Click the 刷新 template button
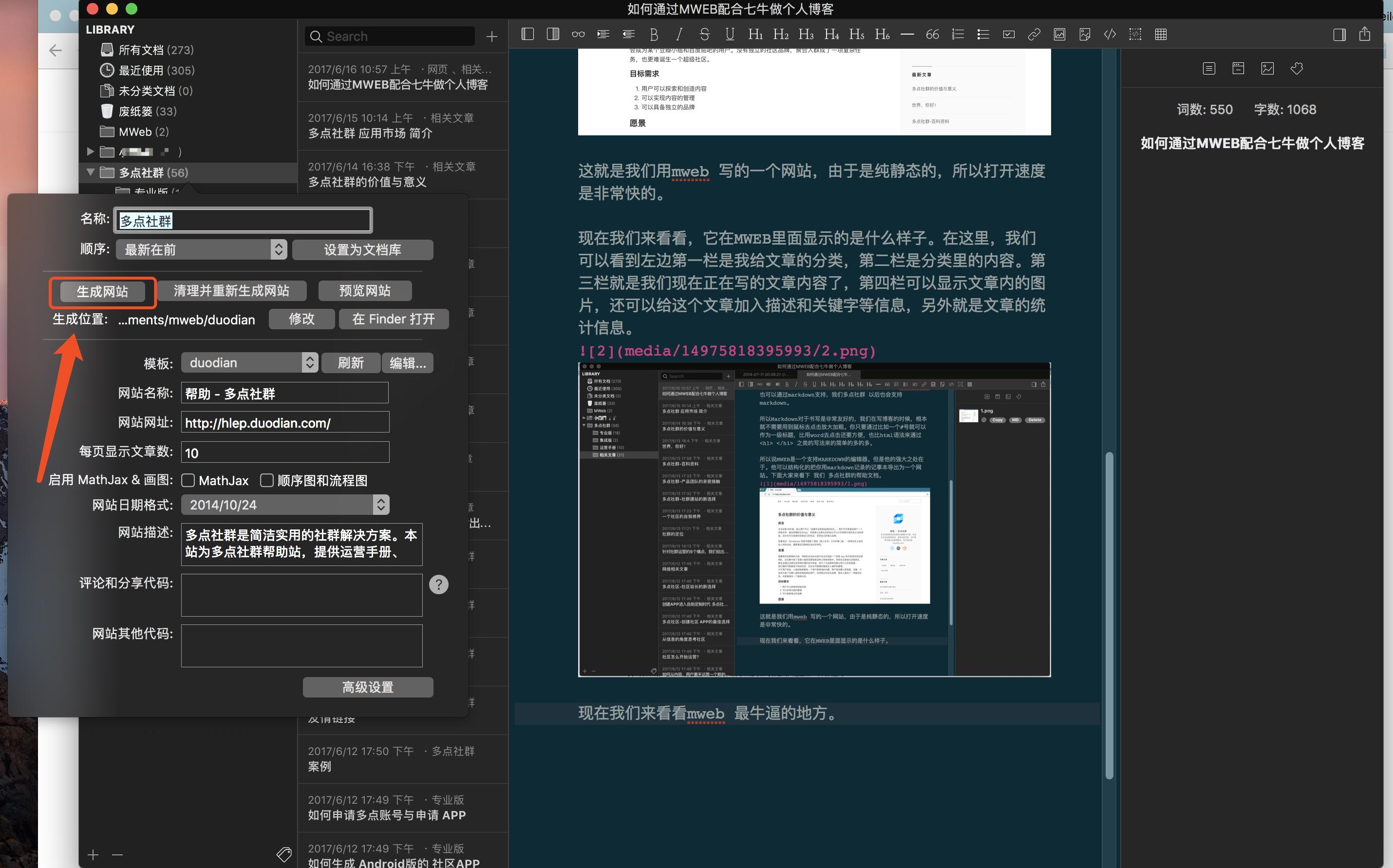Viewport: 1393px width, 868px height. pyautogui.click(x=350, y=362)
